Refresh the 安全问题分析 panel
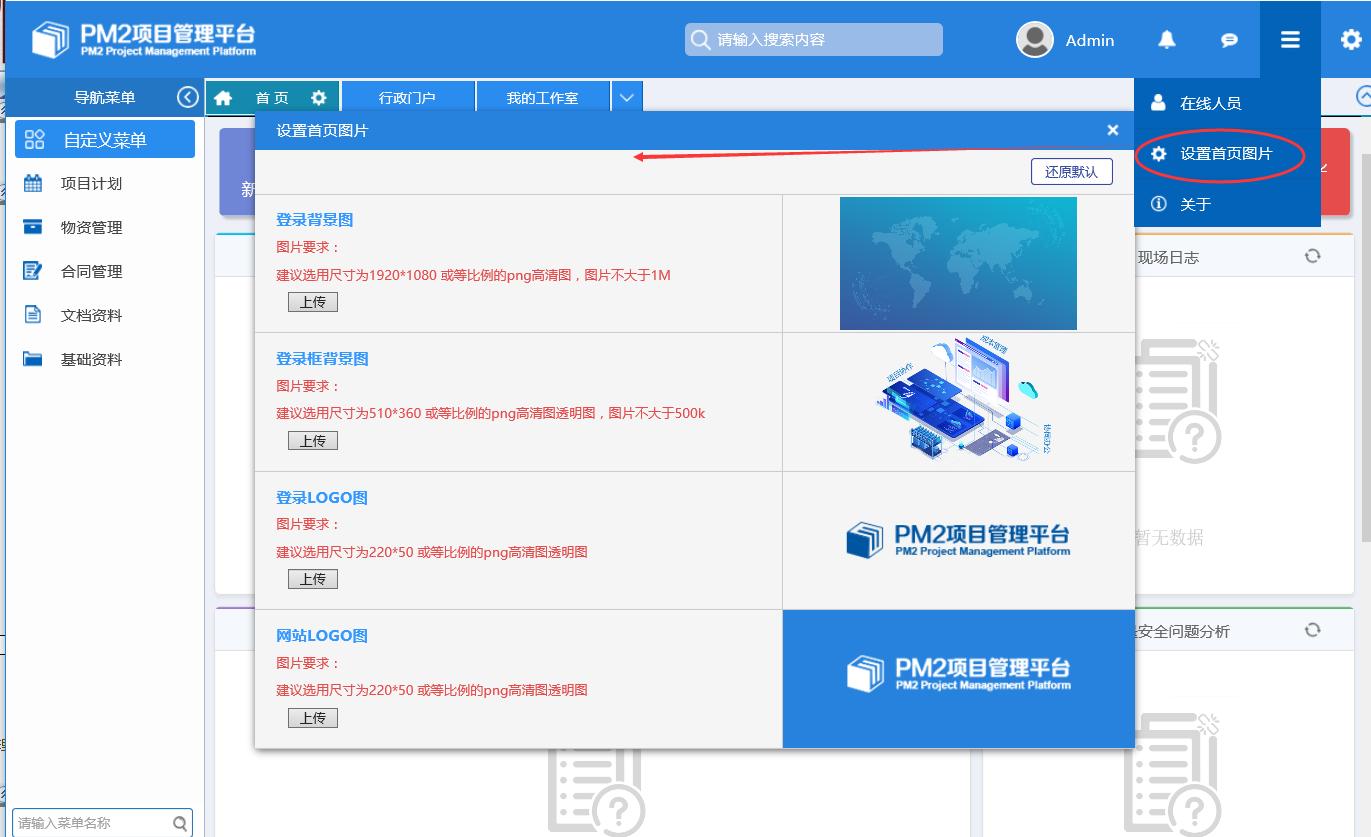 (x=1312, y=630)
